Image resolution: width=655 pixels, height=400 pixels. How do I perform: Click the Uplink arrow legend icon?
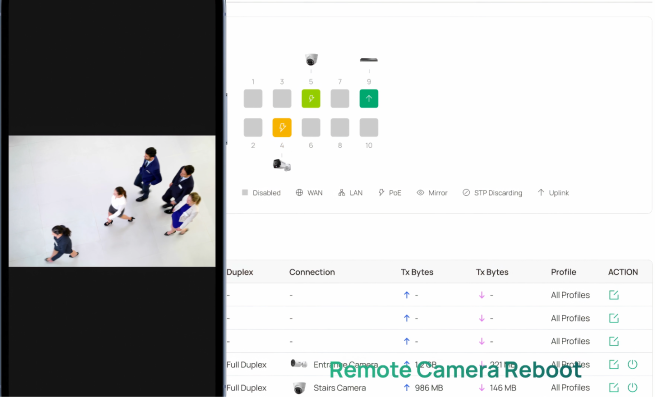point(541,192)
